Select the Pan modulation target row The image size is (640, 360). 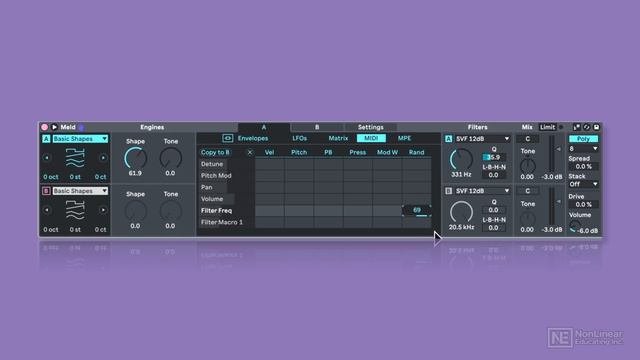point(207,187)
